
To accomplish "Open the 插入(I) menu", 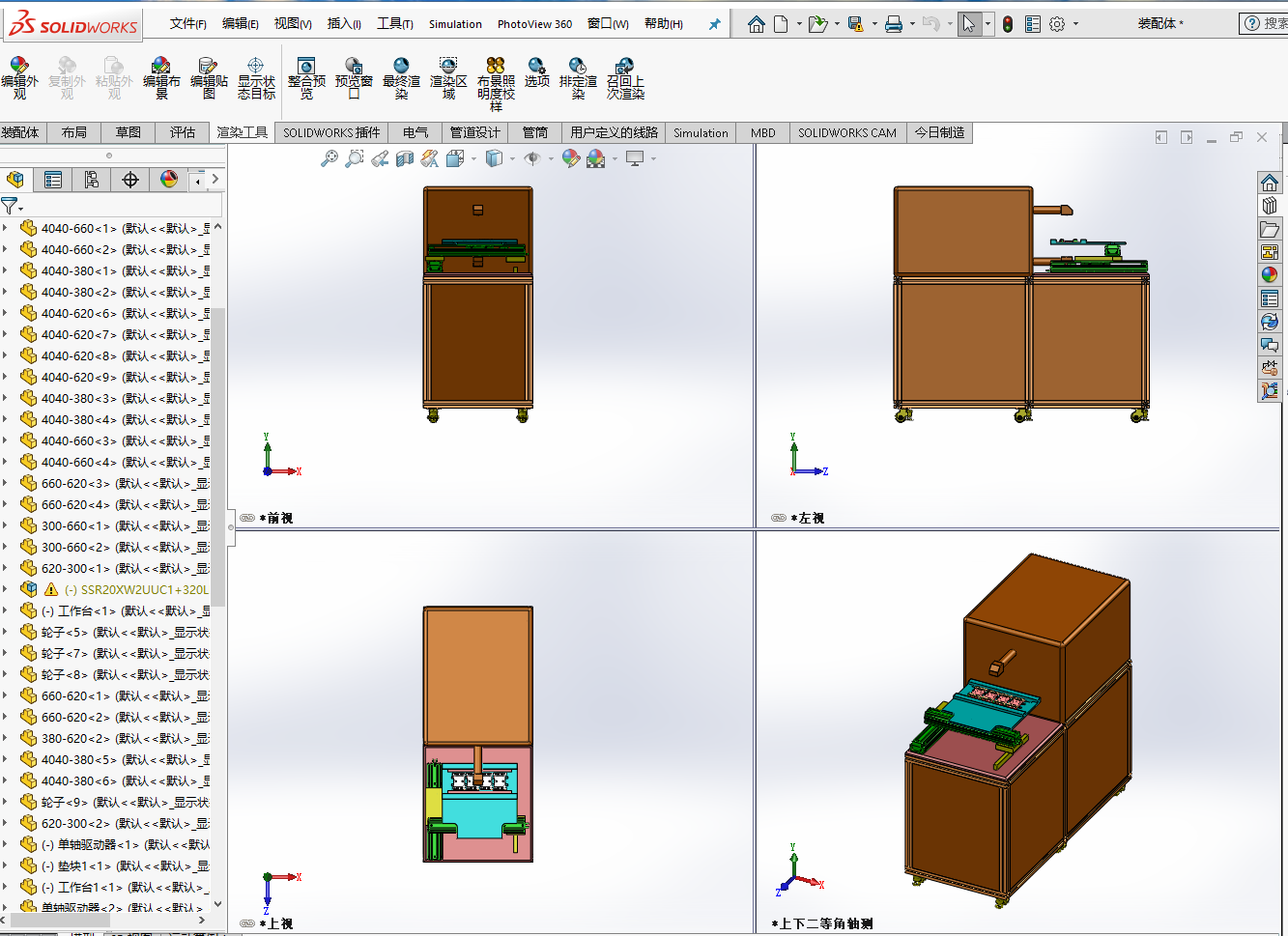I will pyautogui.click(x=344, y=24).
